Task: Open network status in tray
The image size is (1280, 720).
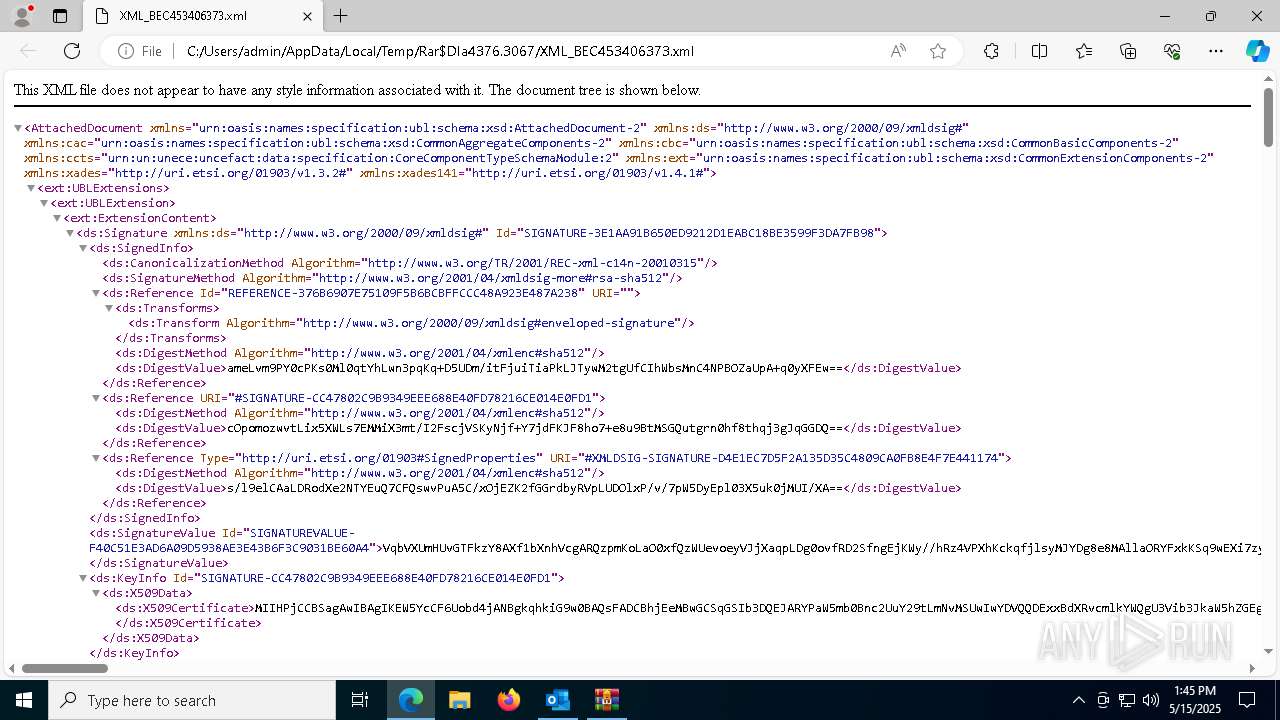Action: tap(1127, 700)
